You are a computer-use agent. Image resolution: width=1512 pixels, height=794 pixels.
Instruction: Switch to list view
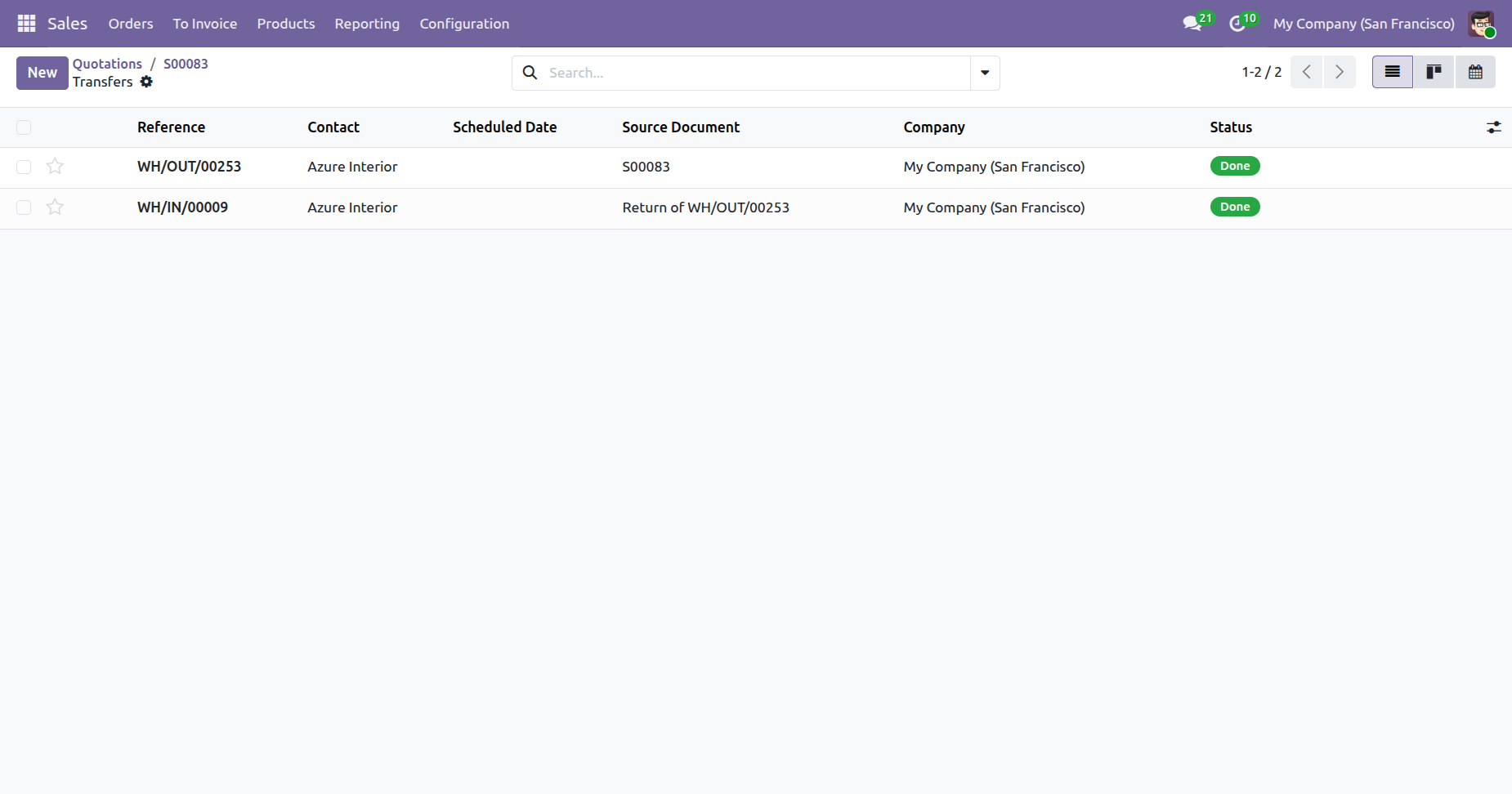tap(1392, 72)
